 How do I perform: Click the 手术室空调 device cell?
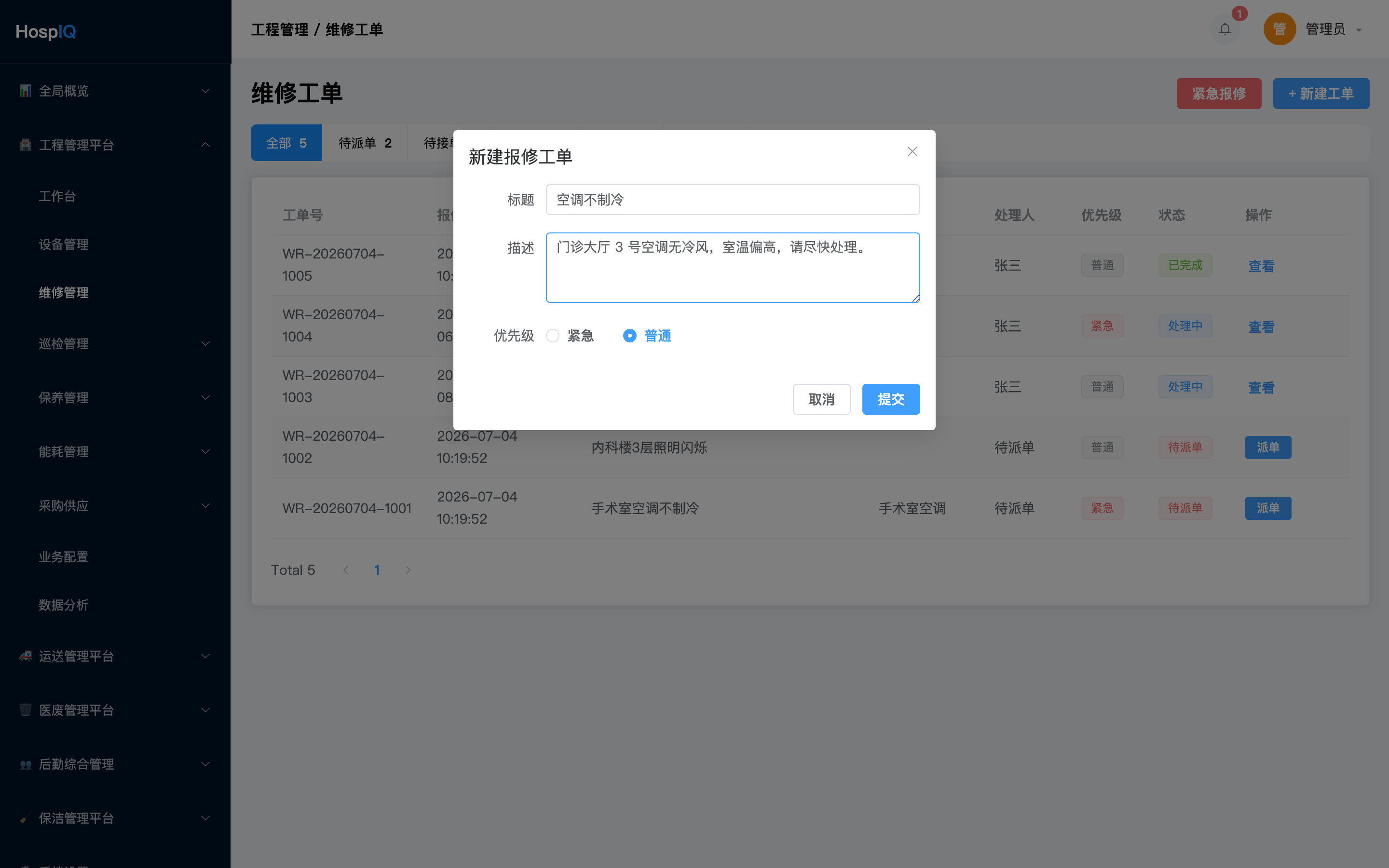912,508
